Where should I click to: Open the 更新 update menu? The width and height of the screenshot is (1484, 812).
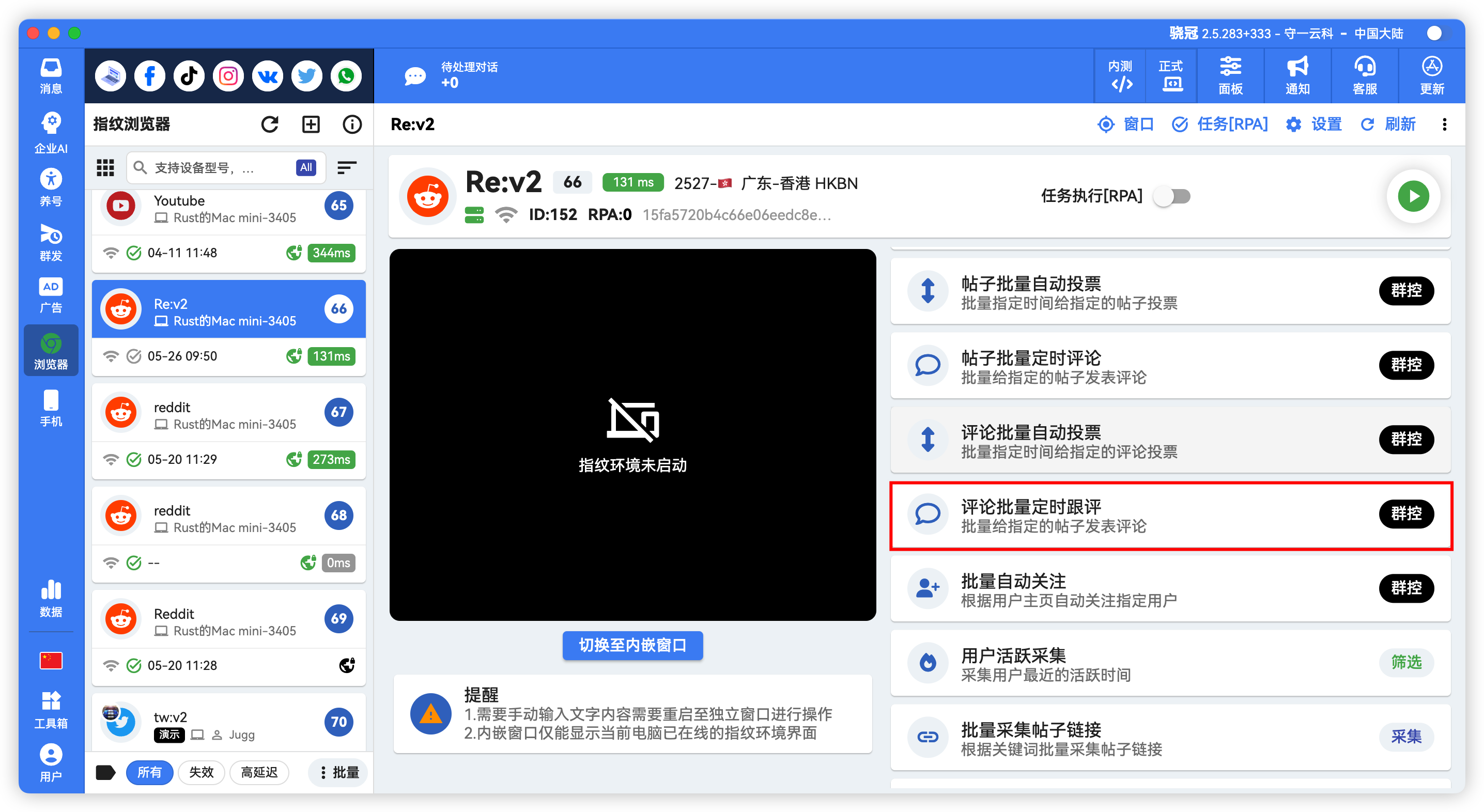pyautogui.click(x=1432, y=76)
